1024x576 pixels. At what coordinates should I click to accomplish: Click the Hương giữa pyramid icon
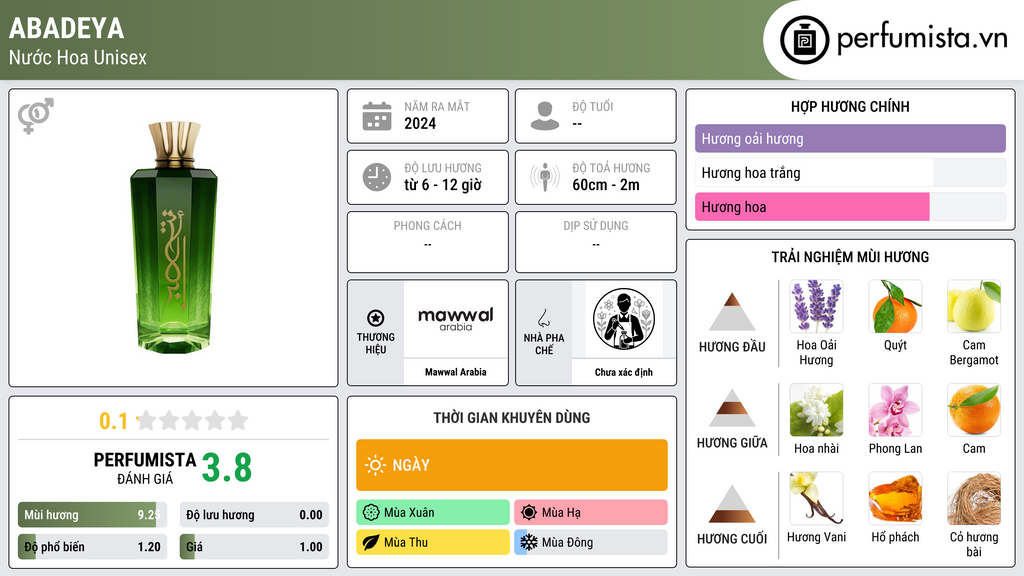(x=732, y=408)
